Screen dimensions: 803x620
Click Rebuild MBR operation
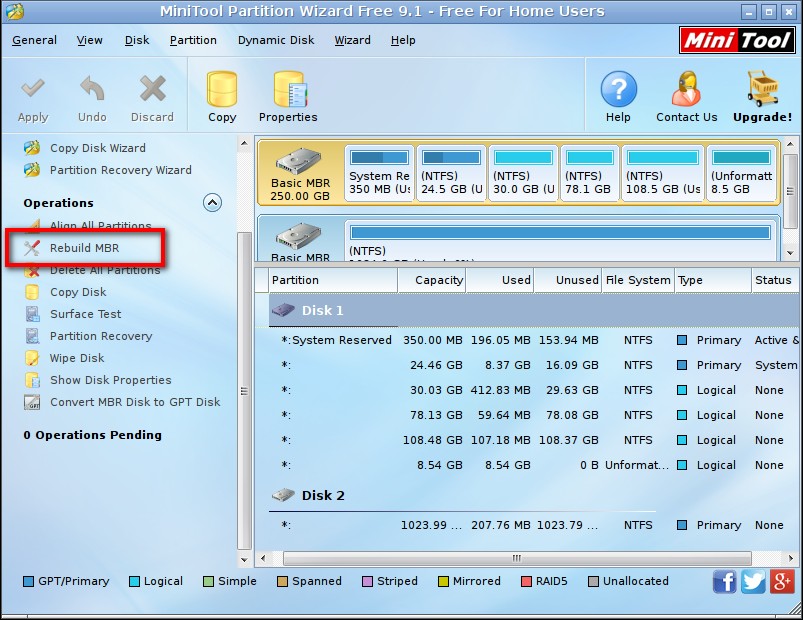(x=84, y=248)
